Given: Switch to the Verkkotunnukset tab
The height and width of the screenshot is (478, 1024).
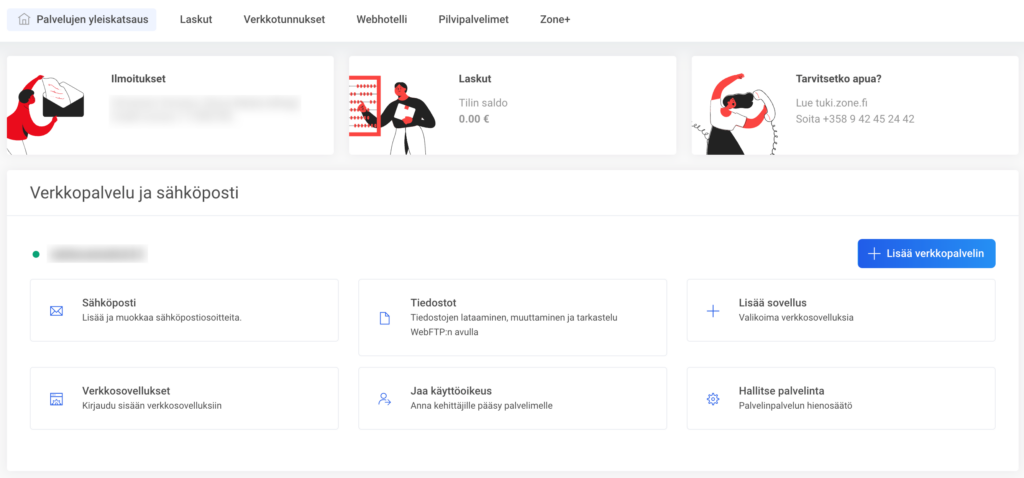Looking at the screenshot, I should pyautogui.click(x=284, y=19).
